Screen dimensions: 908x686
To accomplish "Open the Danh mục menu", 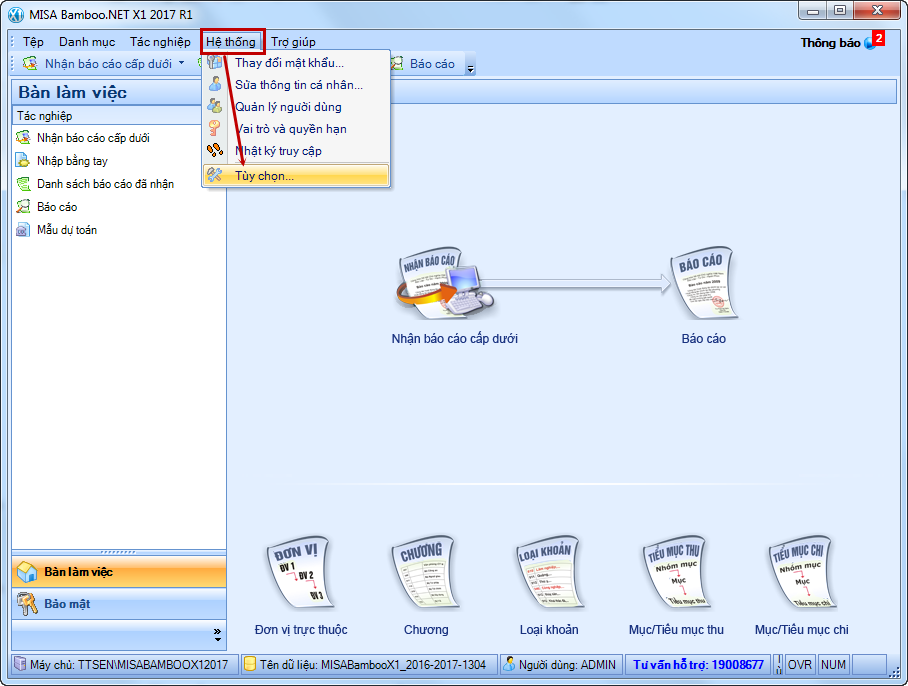I will click(87, 42).
